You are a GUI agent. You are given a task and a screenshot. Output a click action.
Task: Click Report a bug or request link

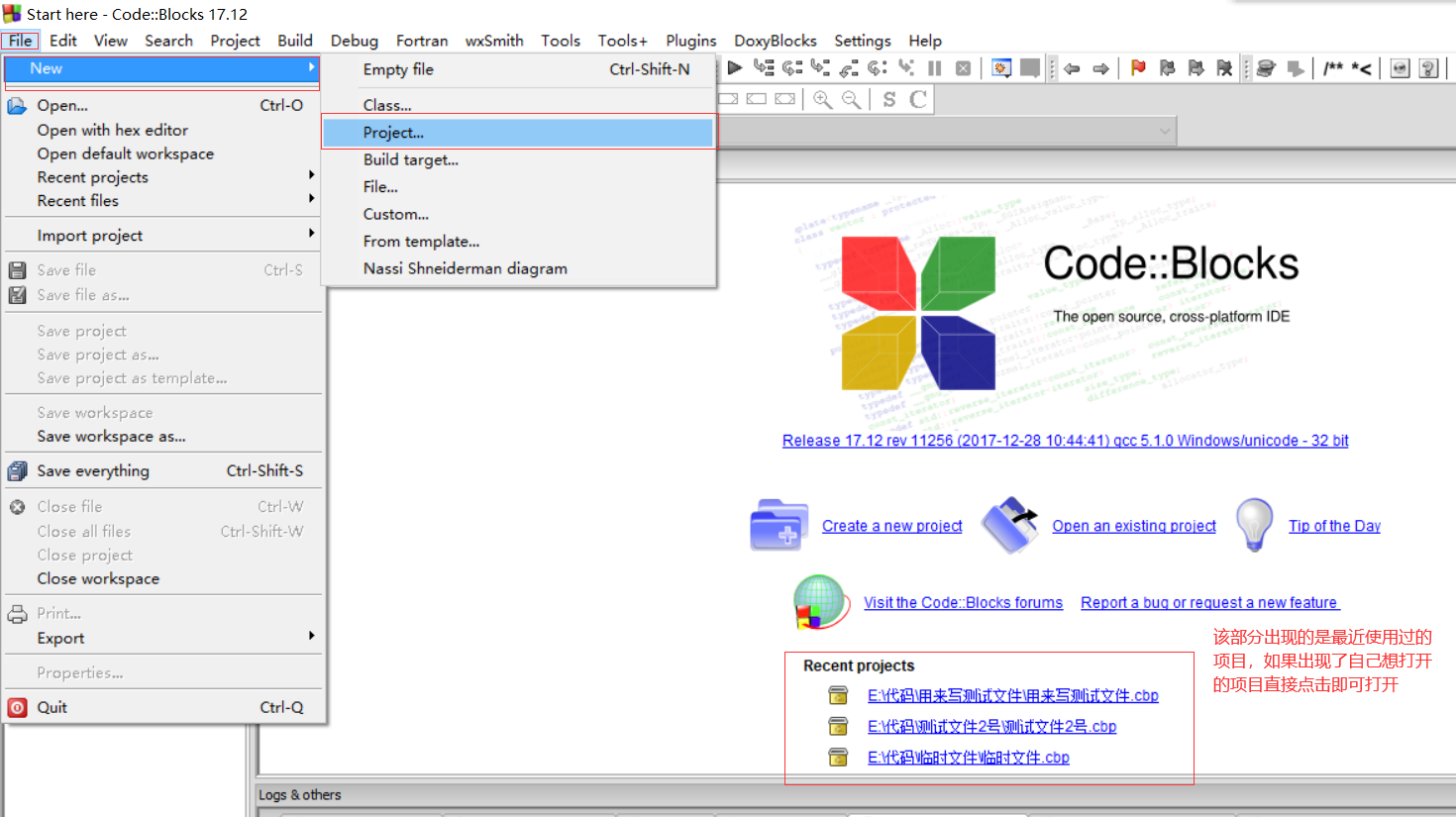(x=1209, y=602)
